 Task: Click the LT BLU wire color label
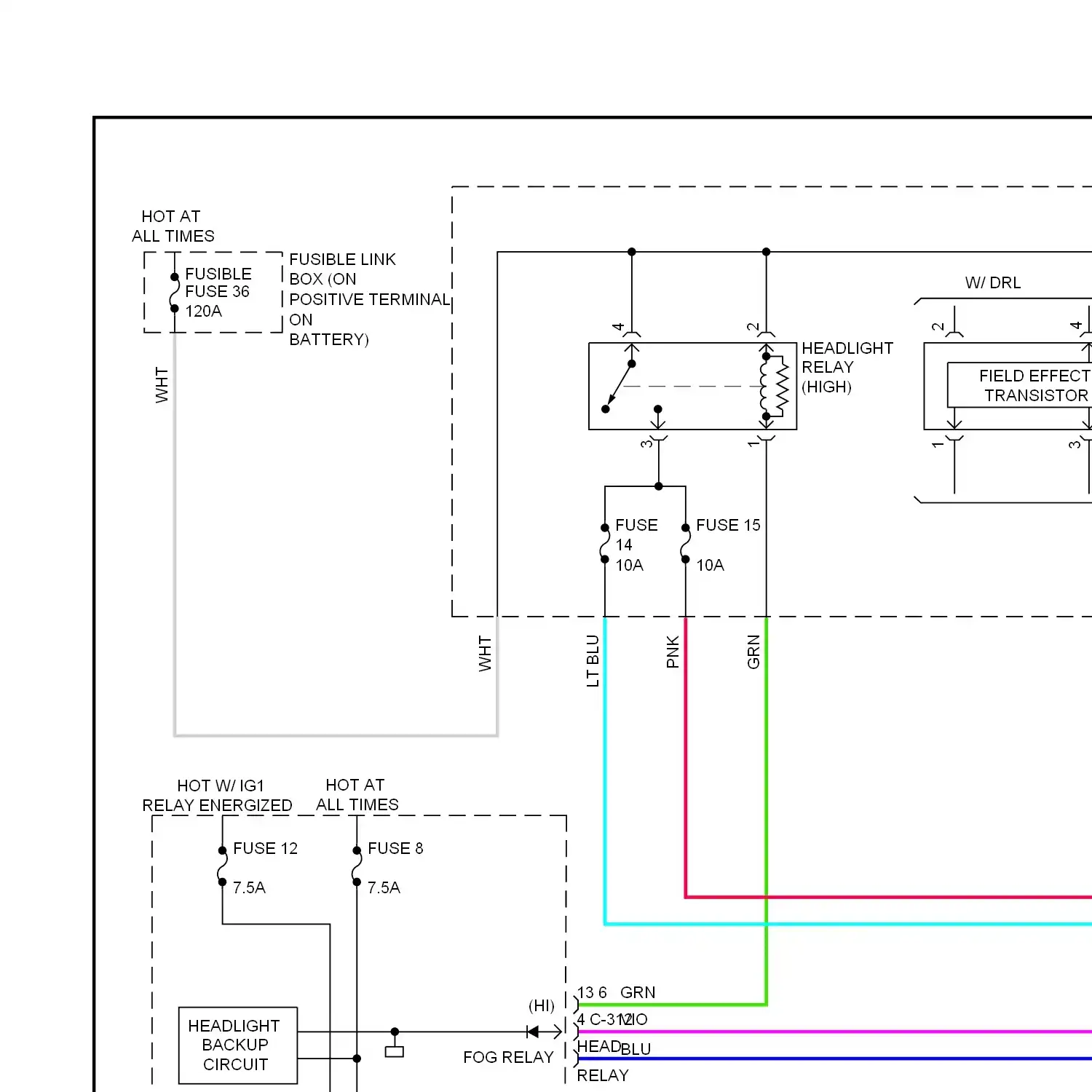(593, 661)
